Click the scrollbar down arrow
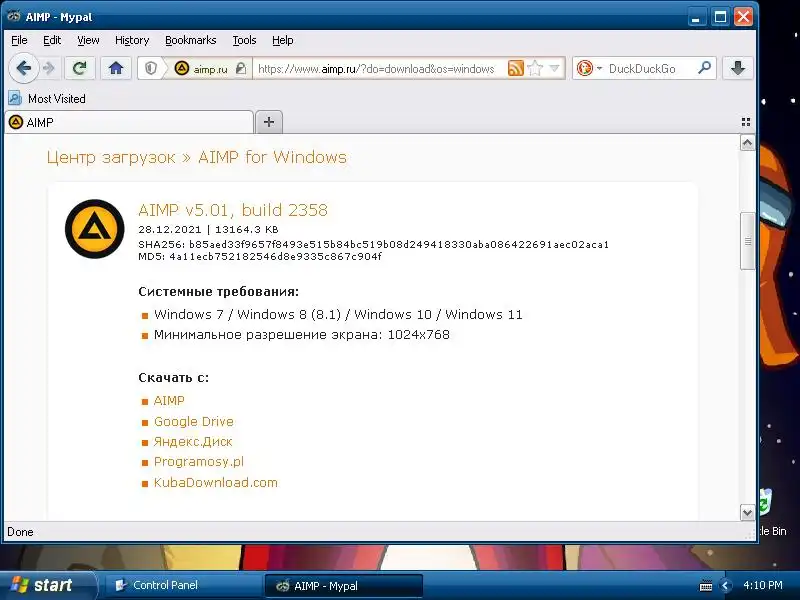The height and width of the screenshot is (600, 800). [747, 512]
